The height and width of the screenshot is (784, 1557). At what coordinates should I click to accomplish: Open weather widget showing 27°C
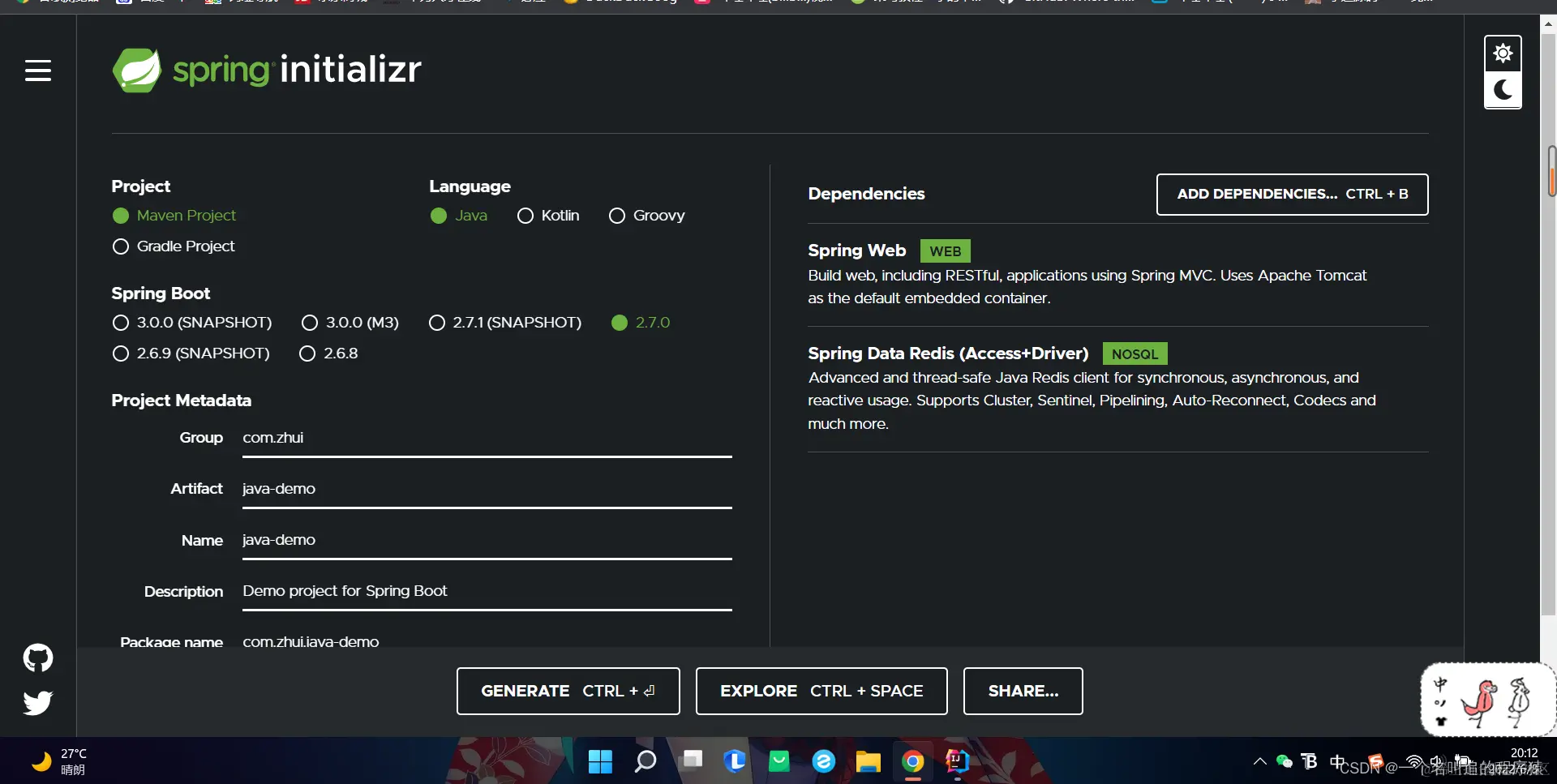58,761
